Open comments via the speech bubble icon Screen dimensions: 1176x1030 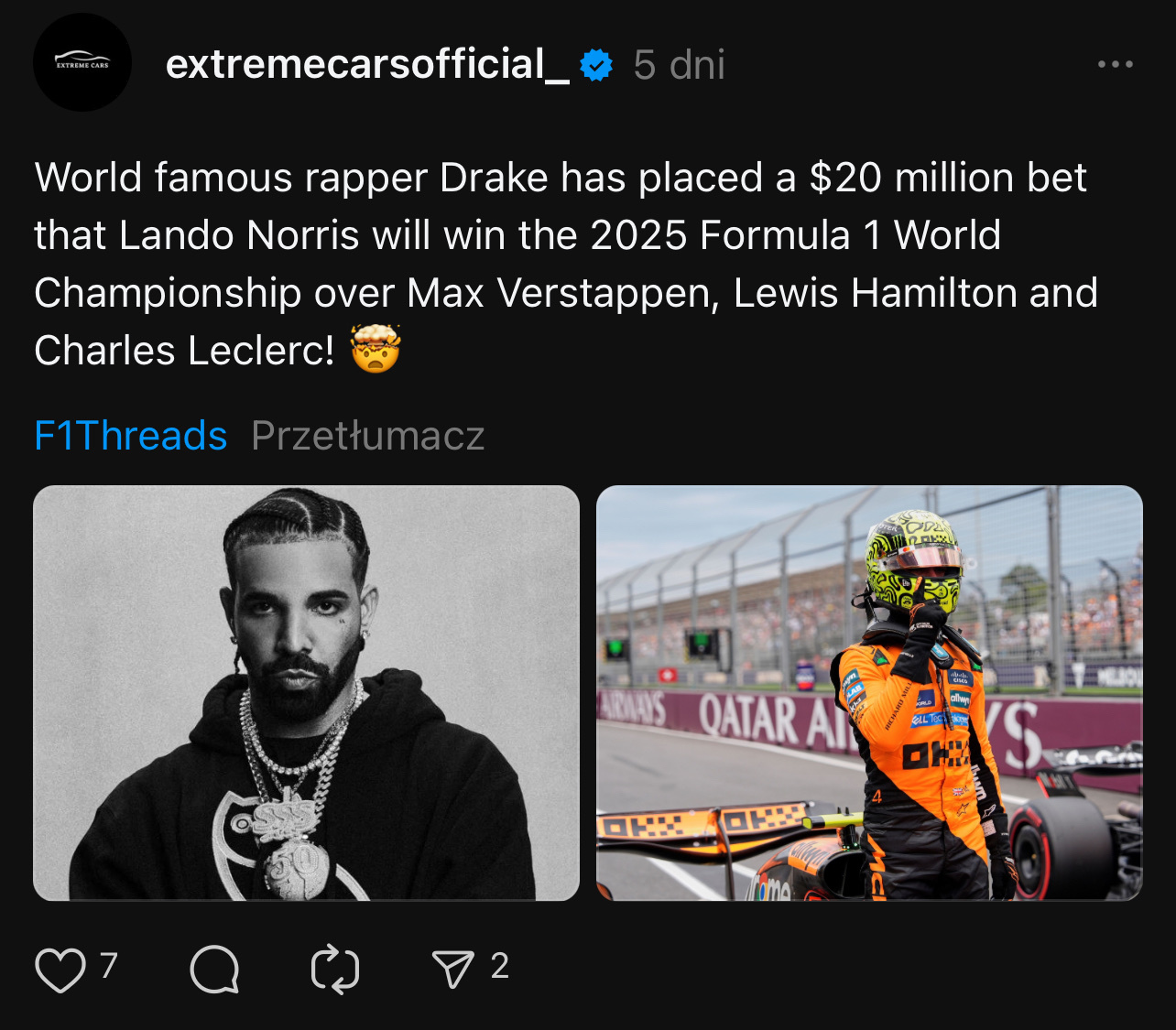pos(214,969)
